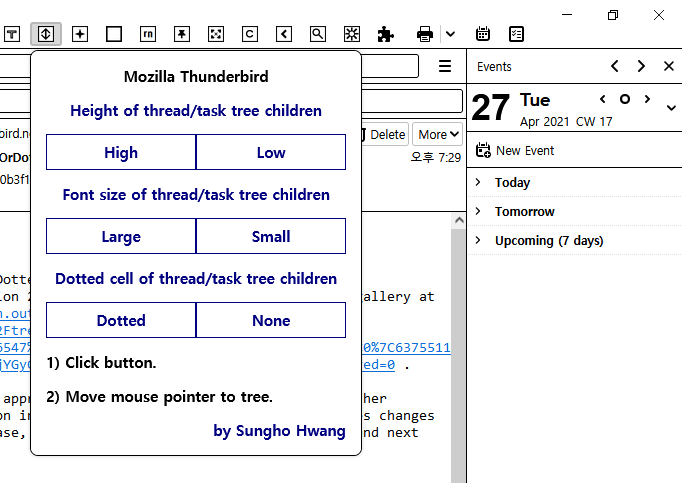Open the More actions dropdown

point(438,134)
